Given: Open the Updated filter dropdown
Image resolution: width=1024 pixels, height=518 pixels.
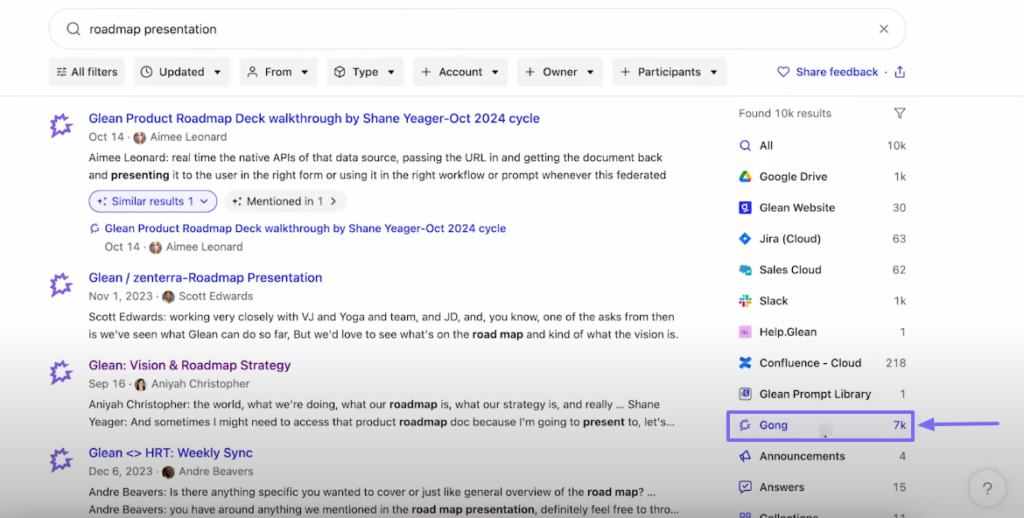Looking at the screenshot, I should pyautogui.click(x=182, y=72).
